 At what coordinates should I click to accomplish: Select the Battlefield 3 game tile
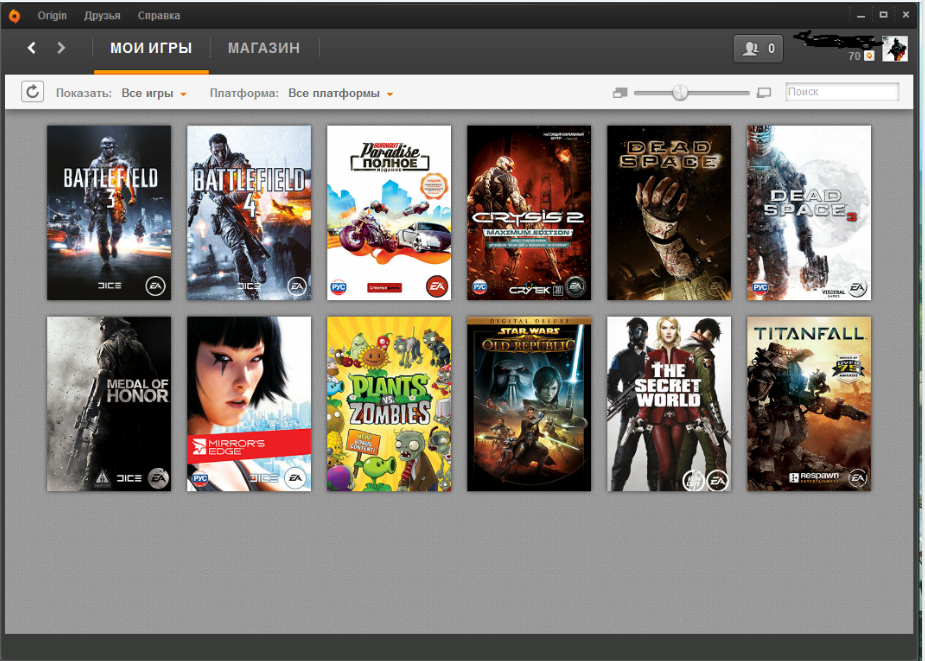pyautogui.click(x=109, y=212)
